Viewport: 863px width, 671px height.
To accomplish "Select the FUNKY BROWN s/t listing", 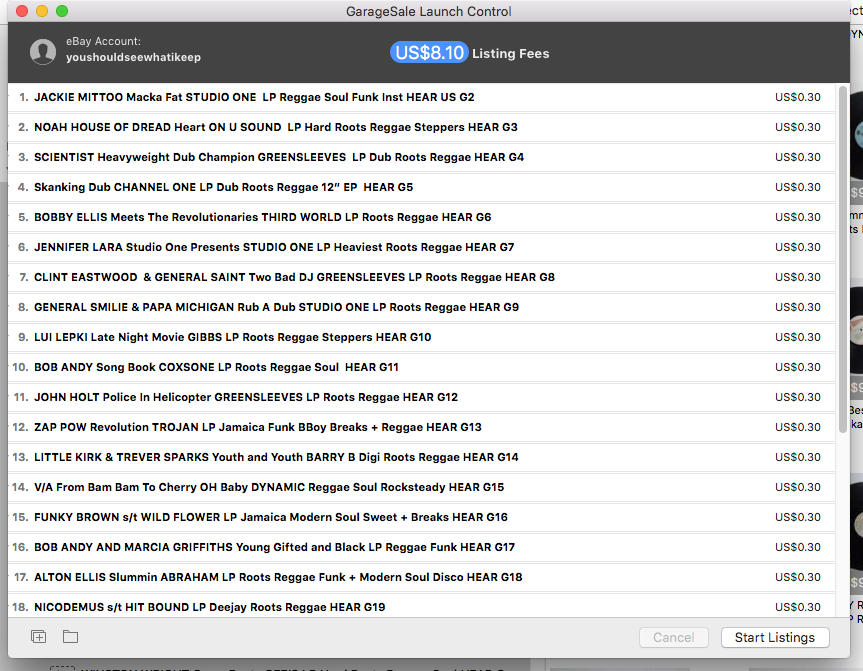I will tap(422, 517).
